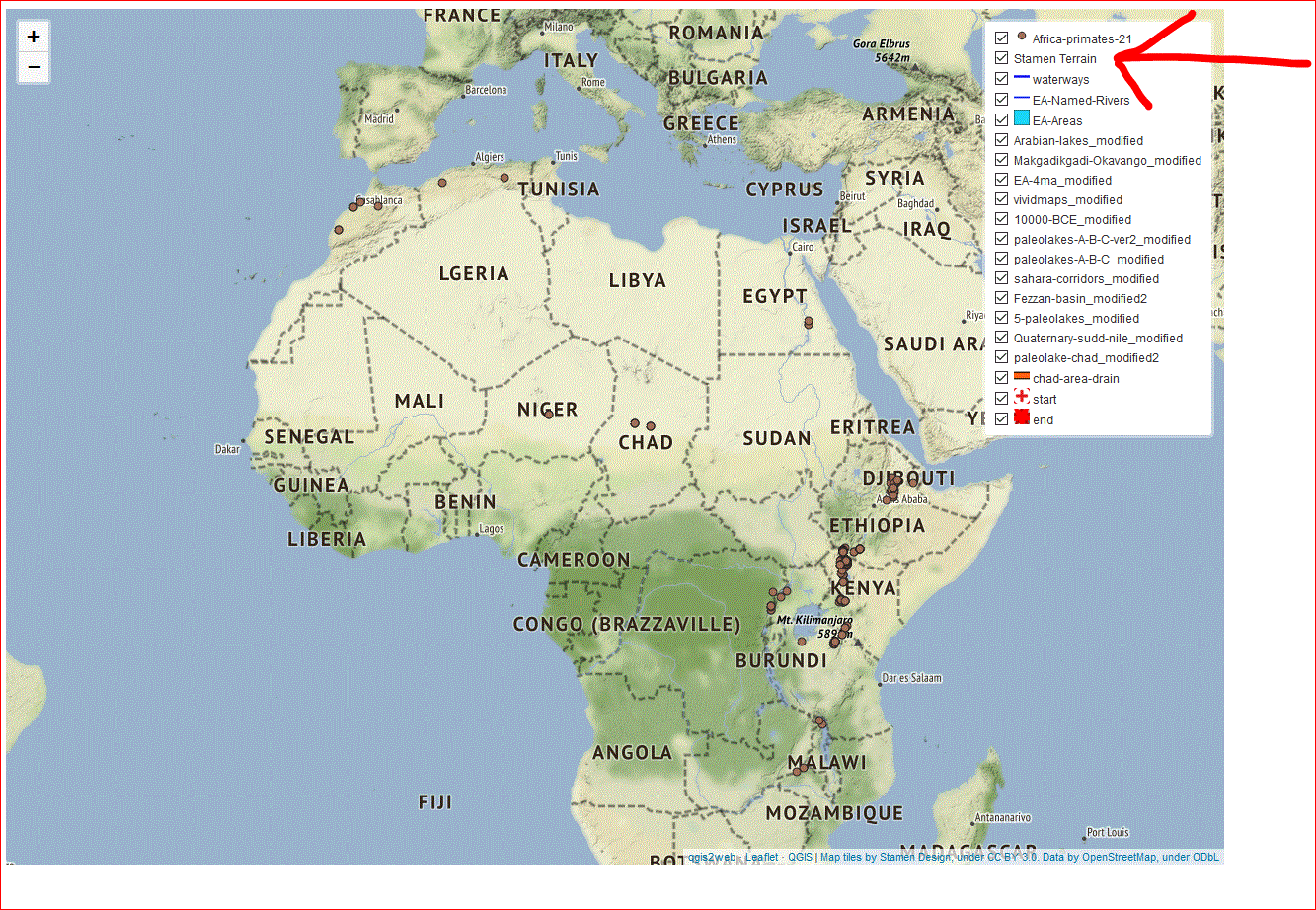This screenshot has width=1316, height=910.
Task: Disable the Quaternary-sudd-nile_modified layer
Action: click(x=1001, y=338)
